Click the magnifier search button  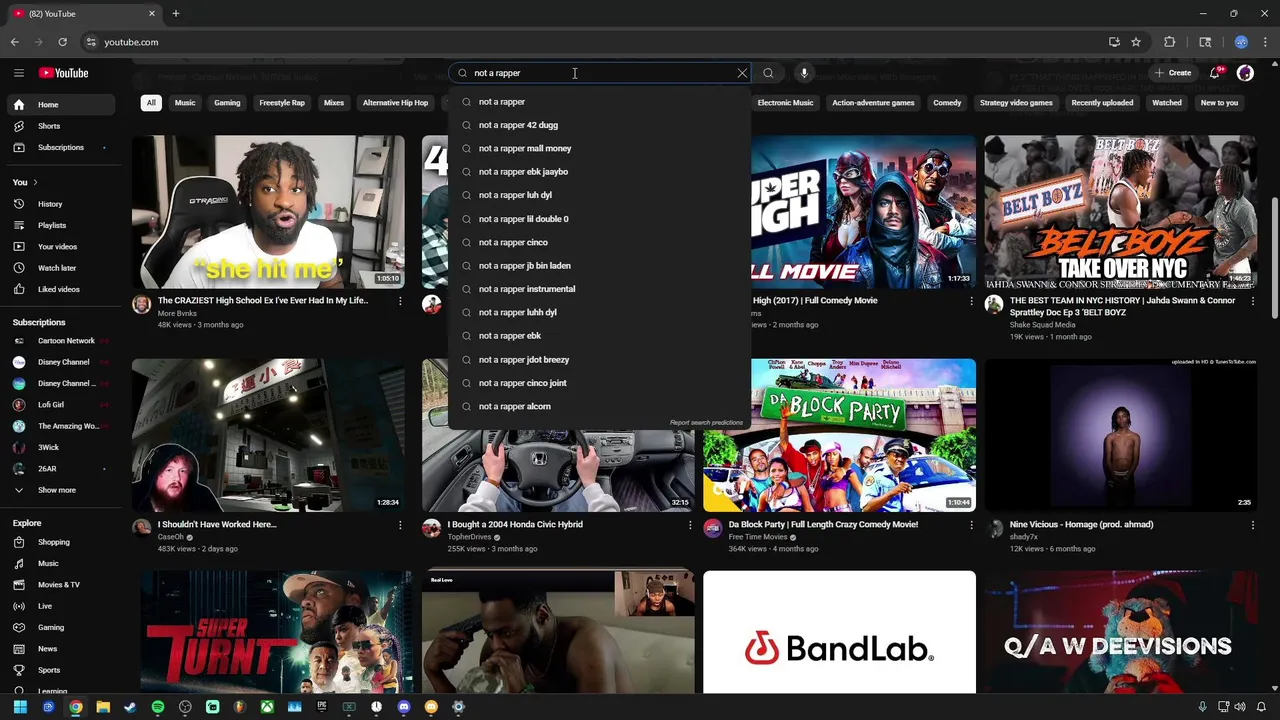point(768,73)
